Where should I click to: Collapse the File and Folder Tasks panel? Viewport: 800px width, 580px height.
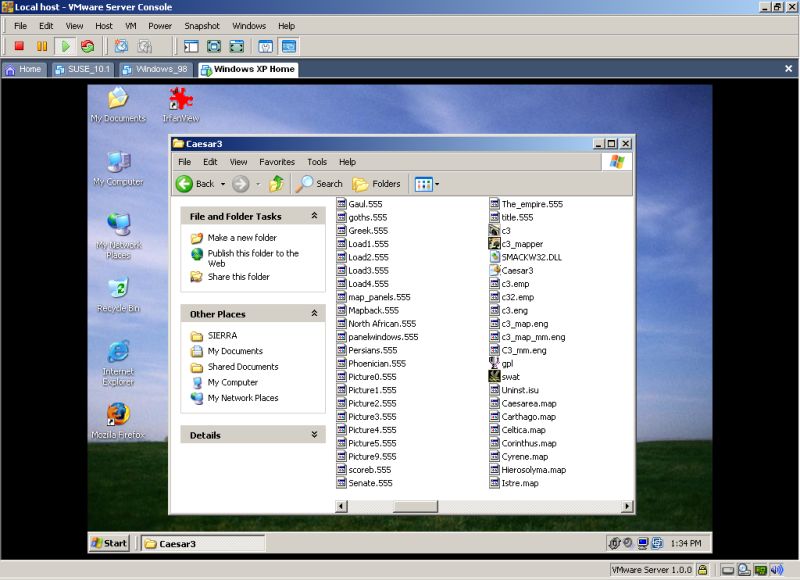point(314,216)
